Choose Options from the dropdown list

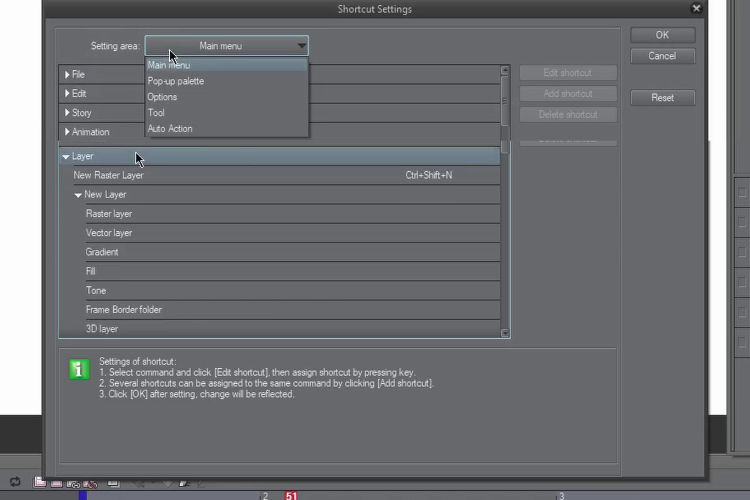[227, 97]
